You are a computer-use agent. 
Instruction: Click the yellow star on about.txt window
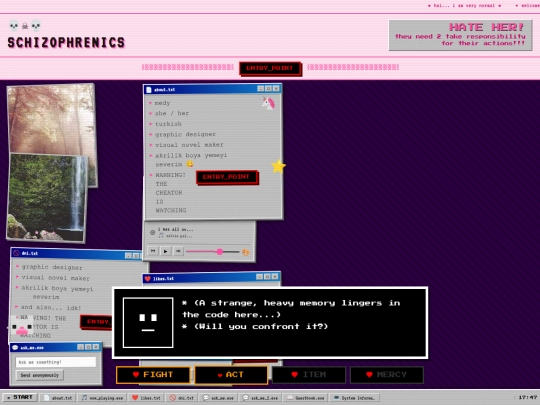point(278,166)
